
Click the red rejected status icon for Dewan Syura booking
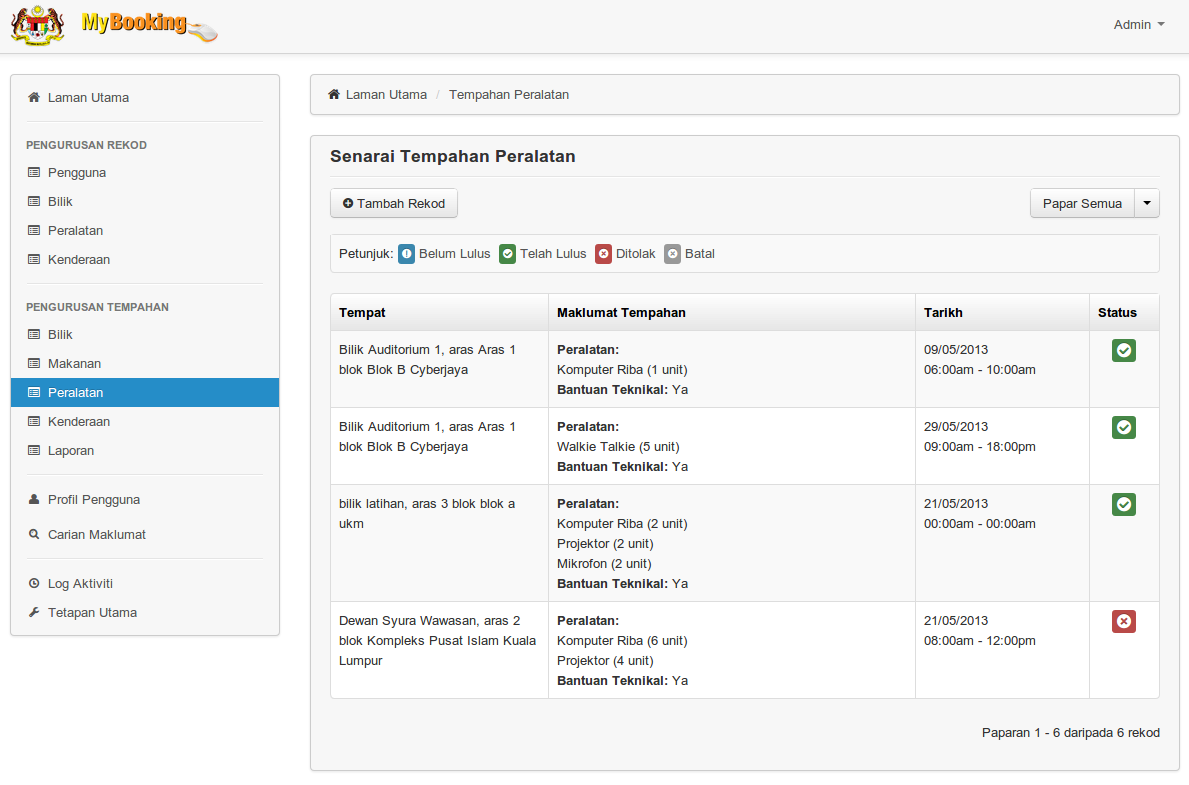point(1124,622)
